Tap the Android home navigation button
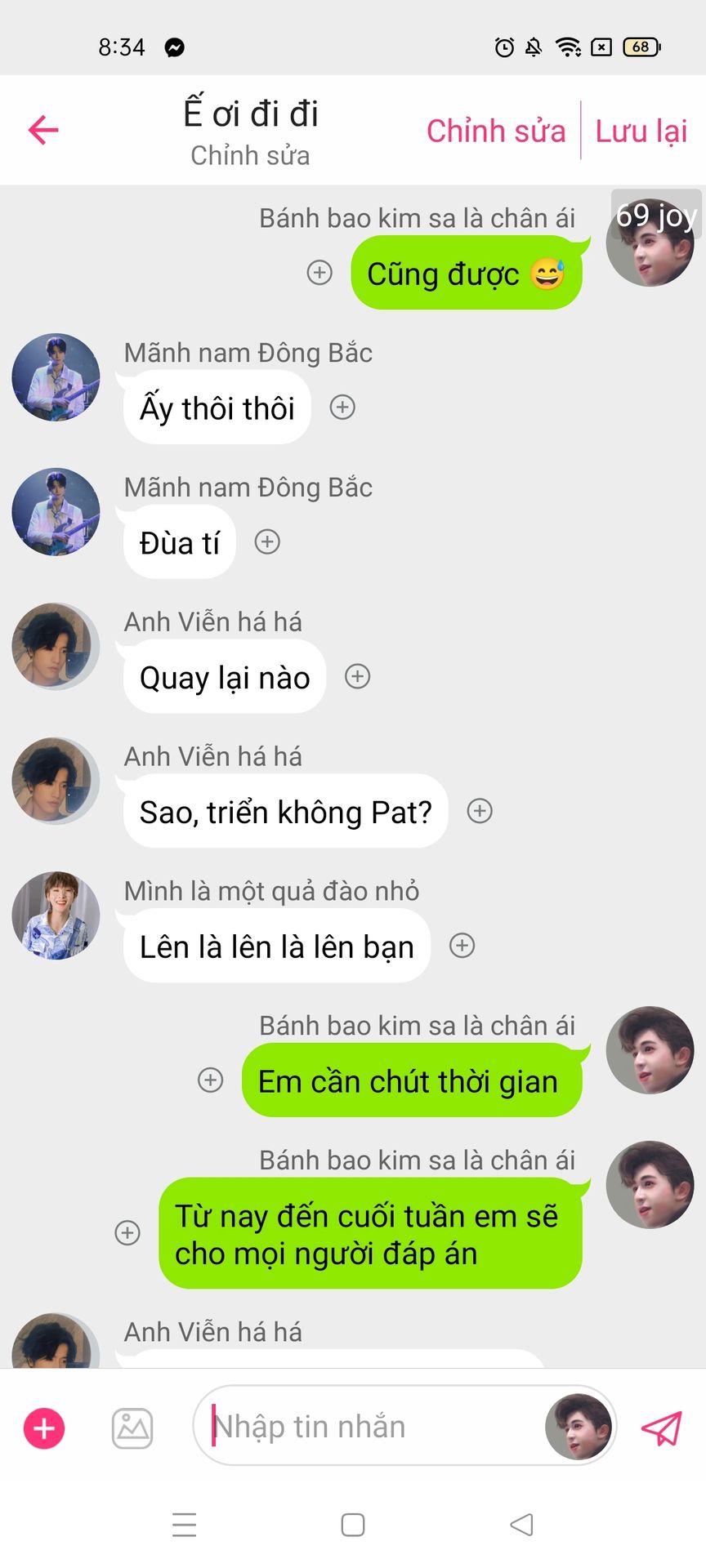Viewport: 706px width, 1568px height. click(353, 1525)
